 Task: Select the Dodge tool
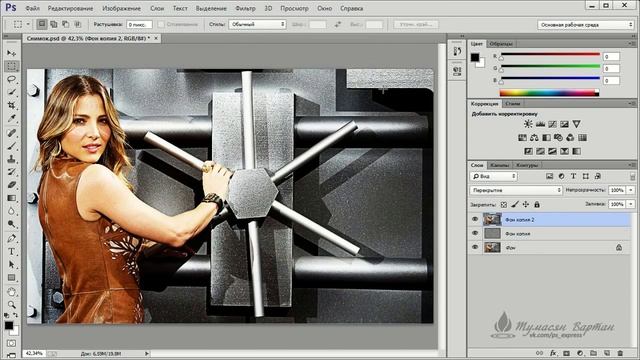(x=11, y=224)
